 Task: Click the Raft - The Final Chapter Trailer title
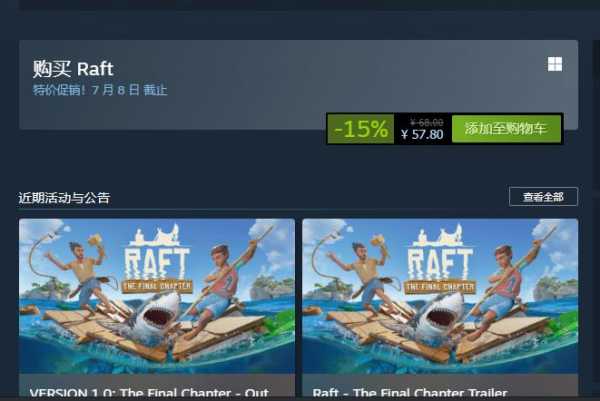[x=410, y=393]
